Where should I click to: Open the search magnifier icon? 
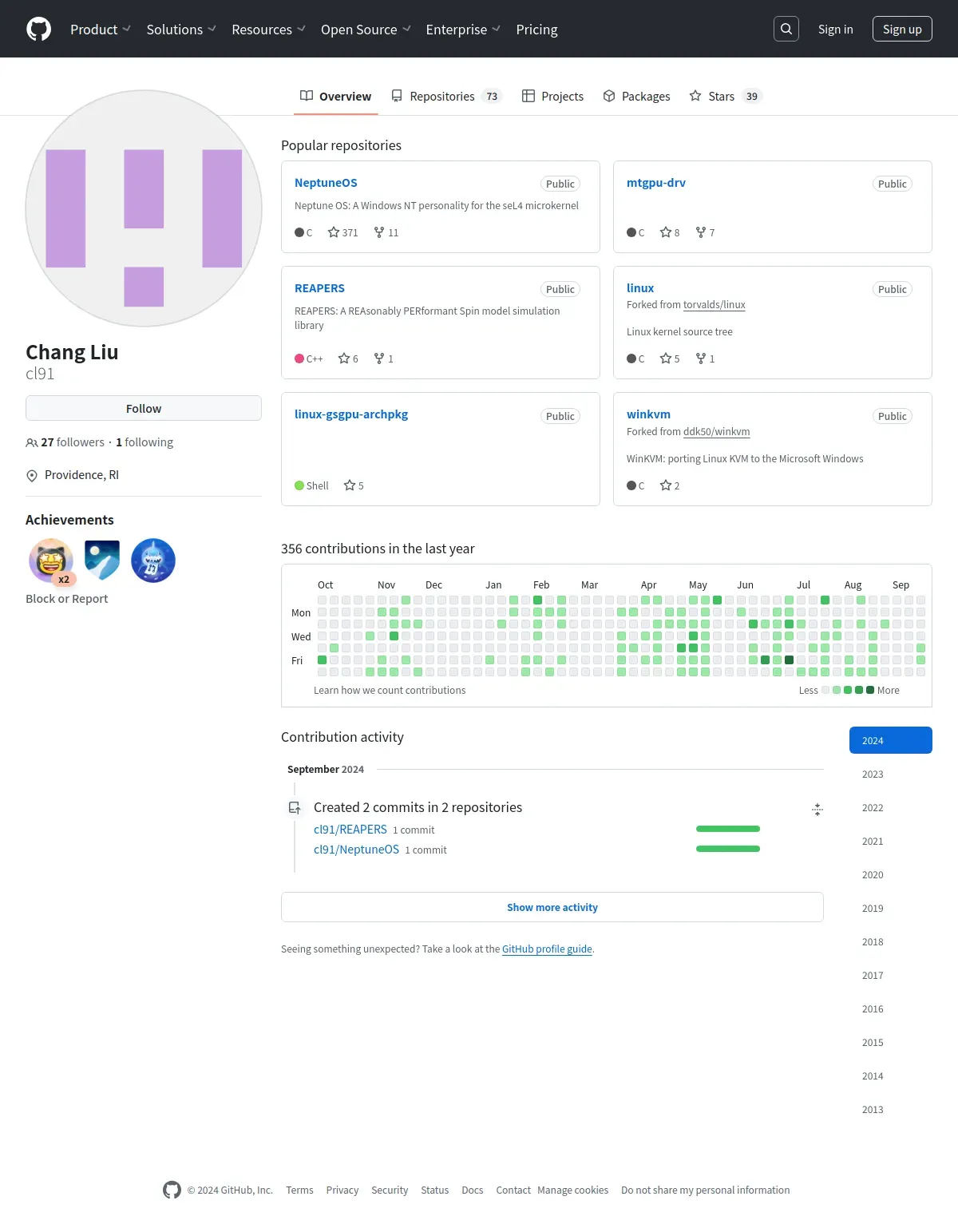[x=786, y=29]
